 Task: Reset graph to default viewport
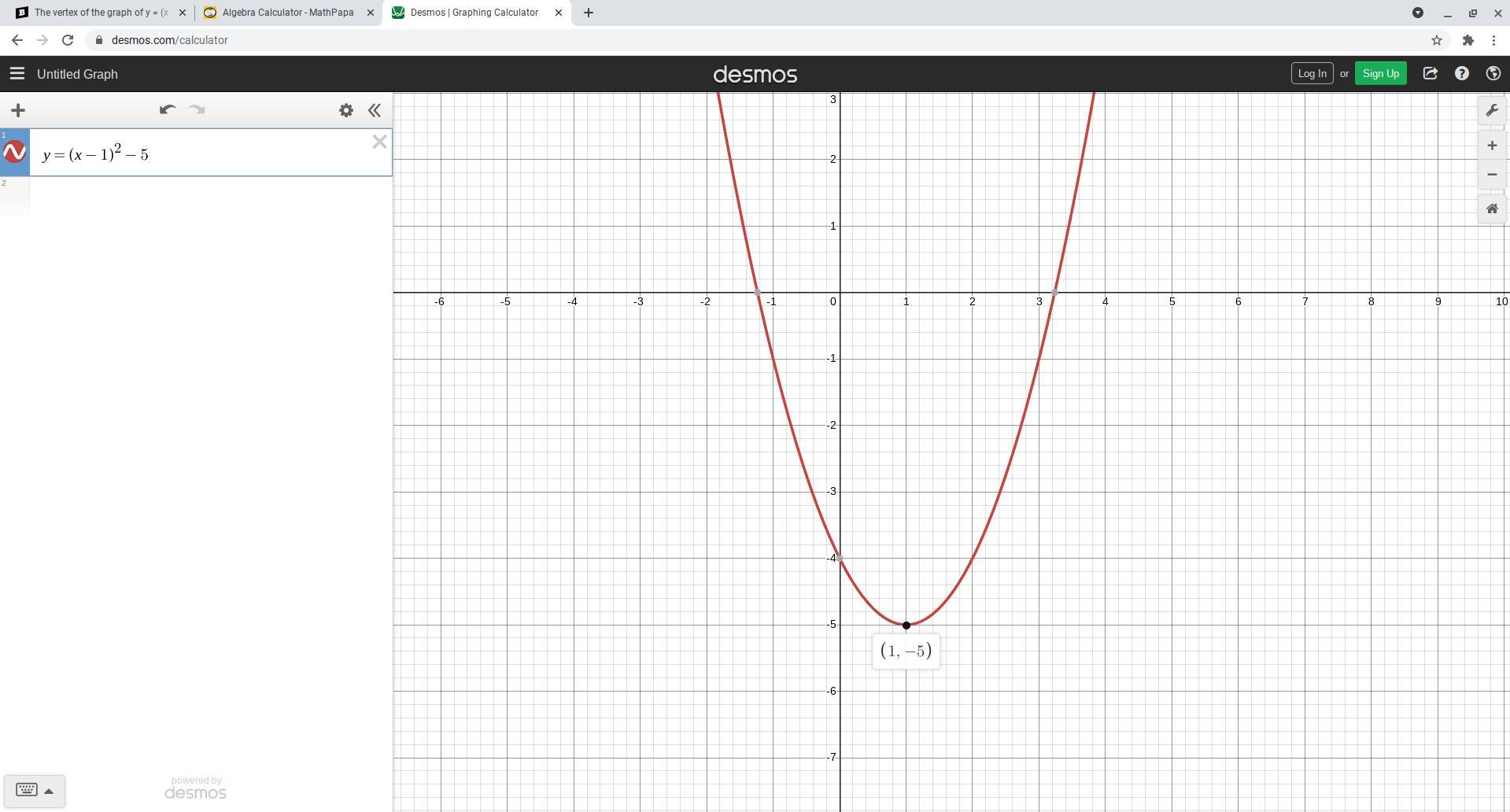[1492, 209]
